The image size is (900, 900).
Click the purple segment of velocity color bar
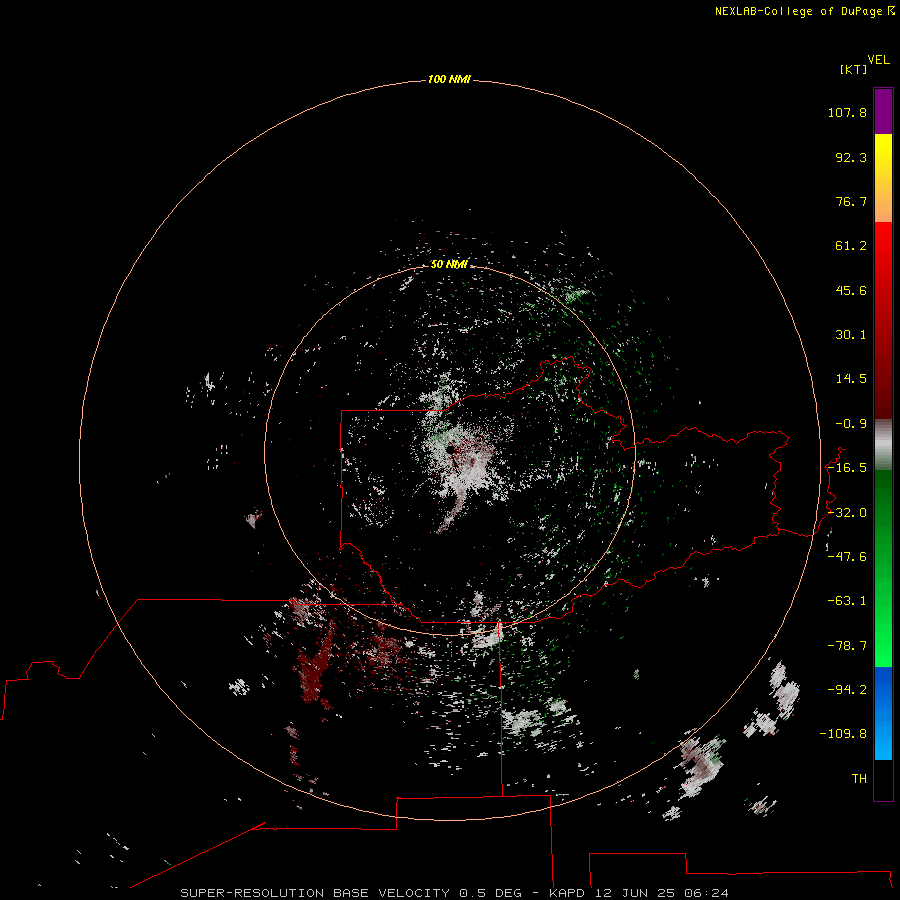coord(883,112)
